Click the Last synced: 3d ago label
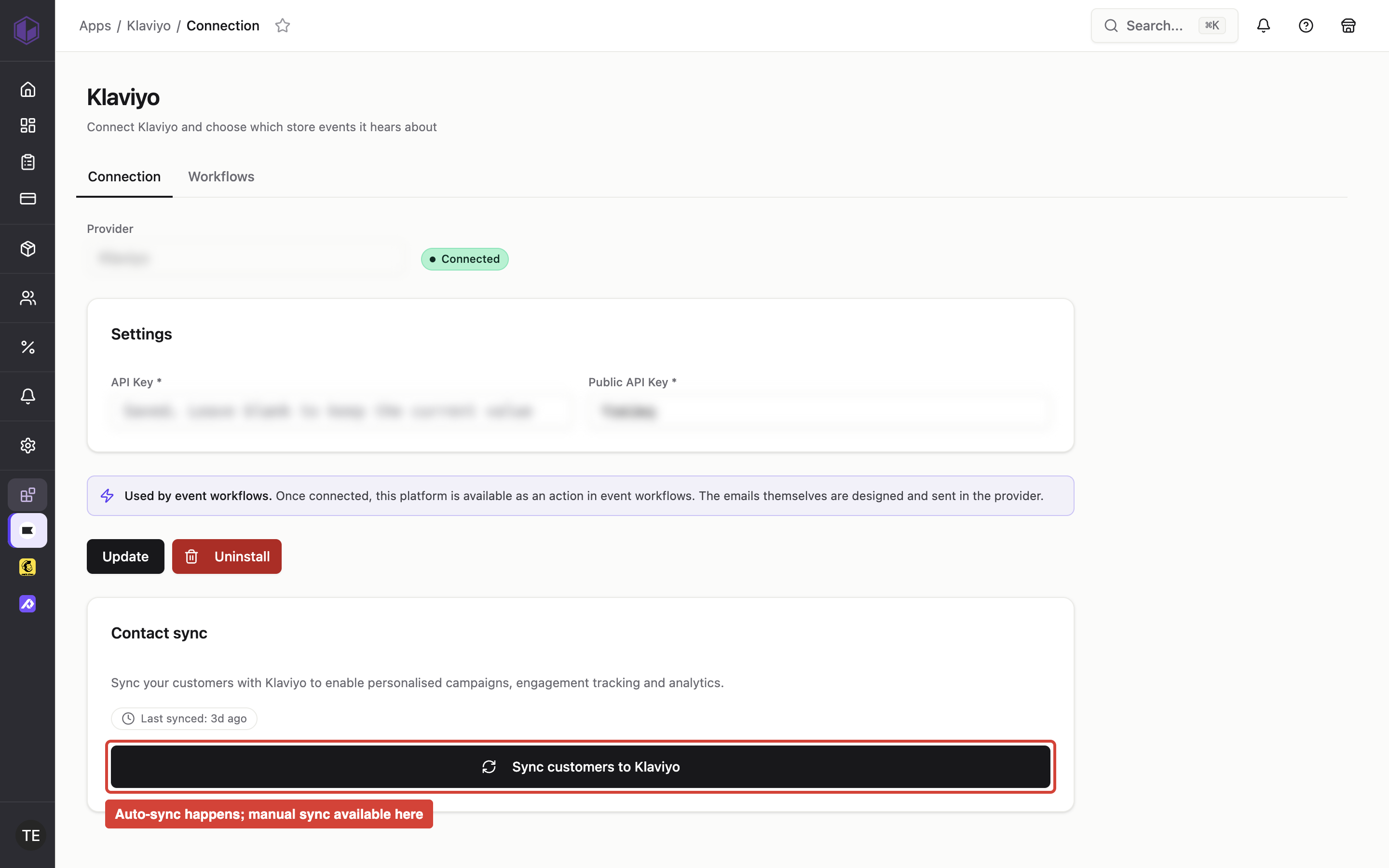Image resolution: width=1389 pixels, height=868 pixels. [x=184, y=719]
